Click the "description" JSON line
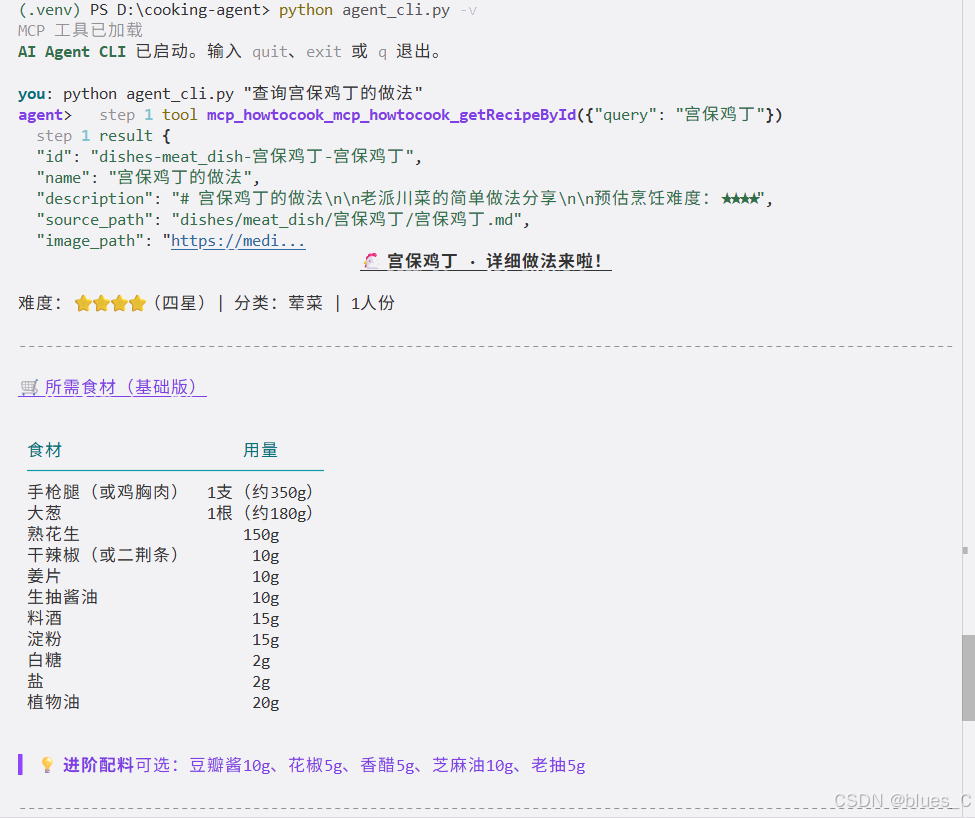The width and height of the screenshot is (975, 818). pos(405,199)
